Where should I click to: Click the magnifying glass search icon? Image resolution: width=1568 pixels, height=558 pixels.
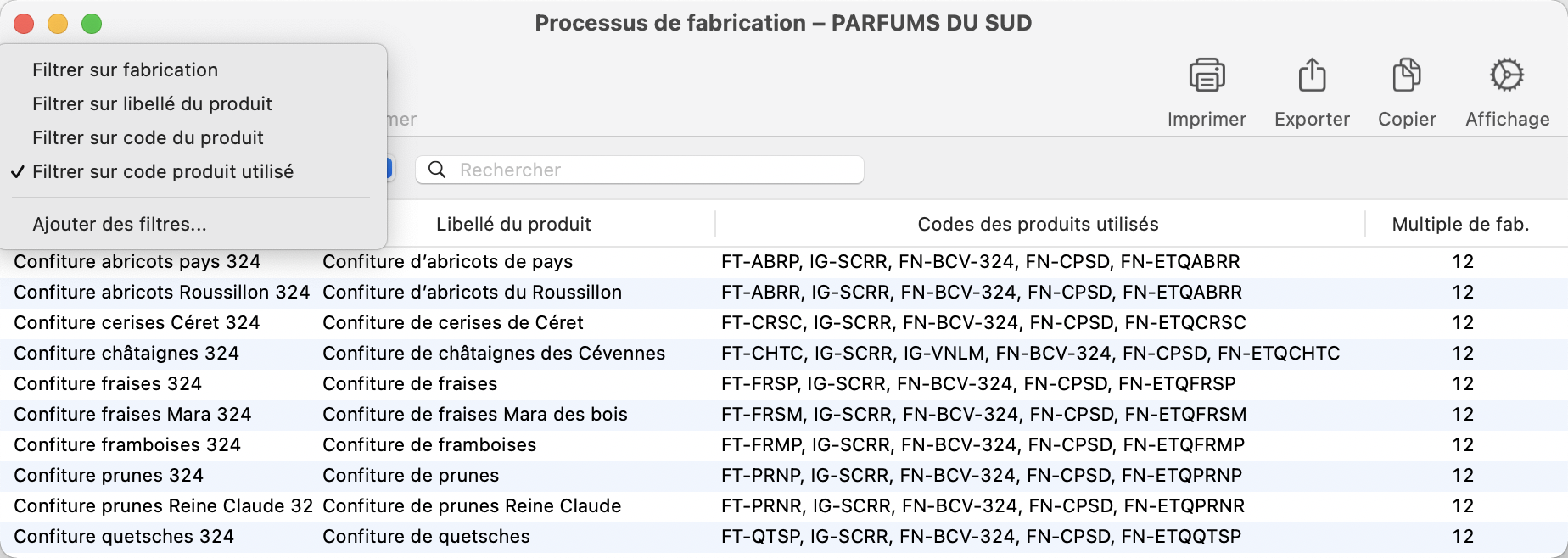437,170
